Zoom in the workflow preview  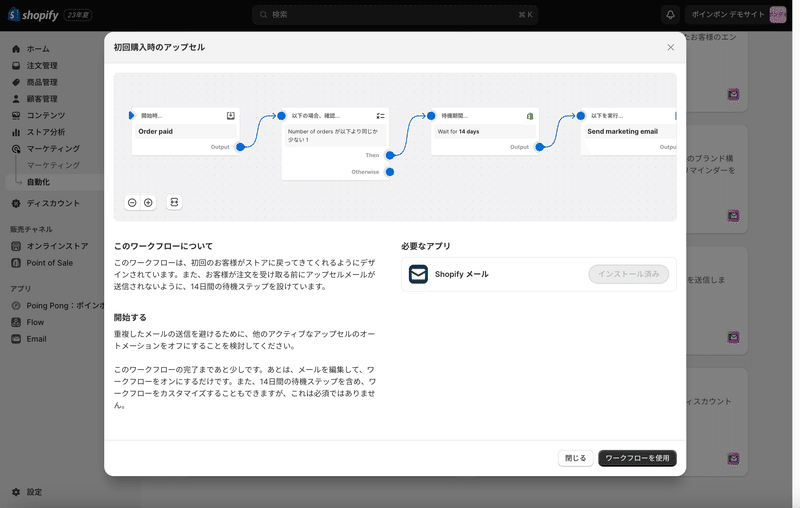148,202
